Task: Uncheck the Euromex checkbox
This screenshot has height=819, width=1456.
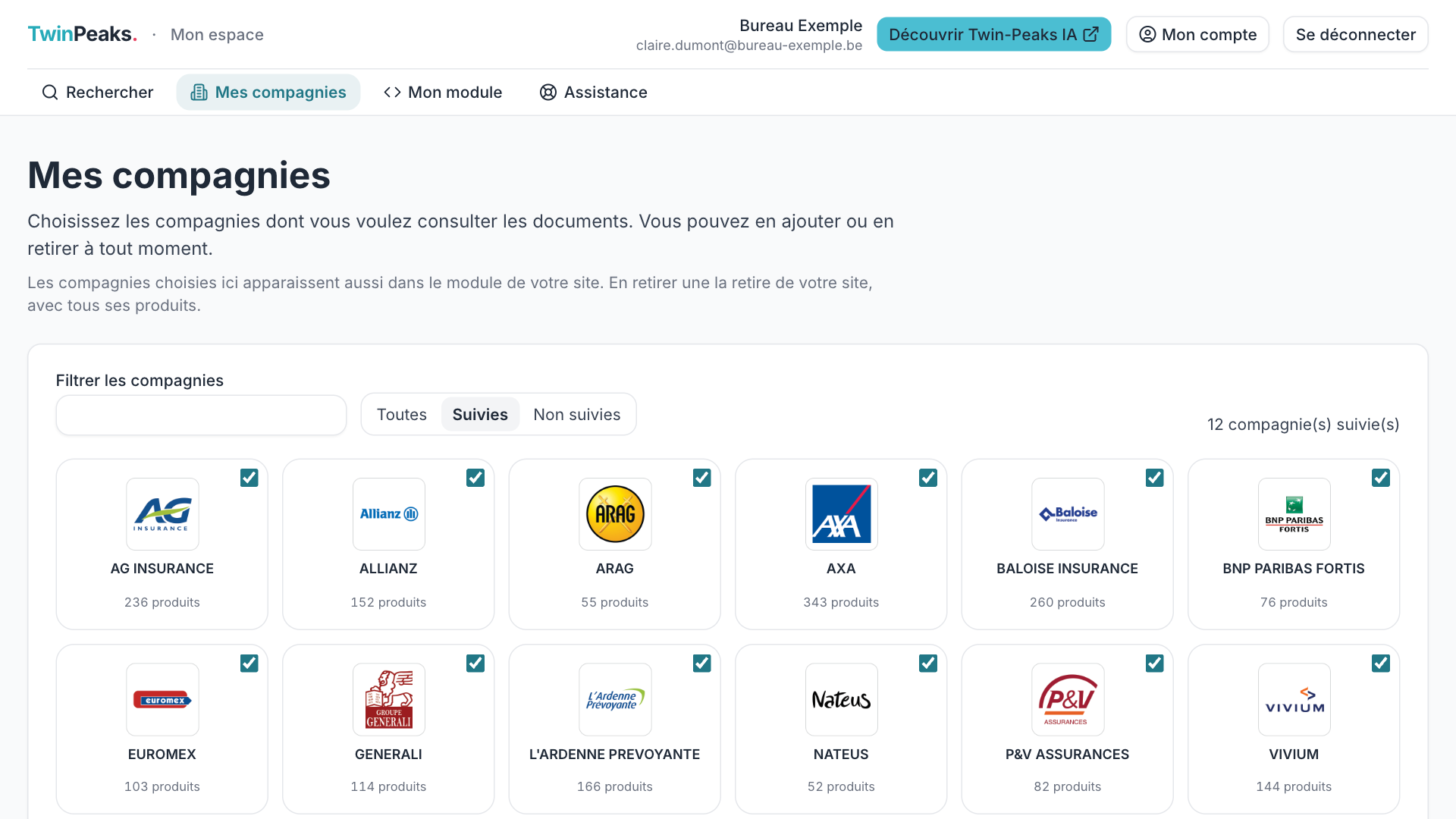Action: [249, 664]
